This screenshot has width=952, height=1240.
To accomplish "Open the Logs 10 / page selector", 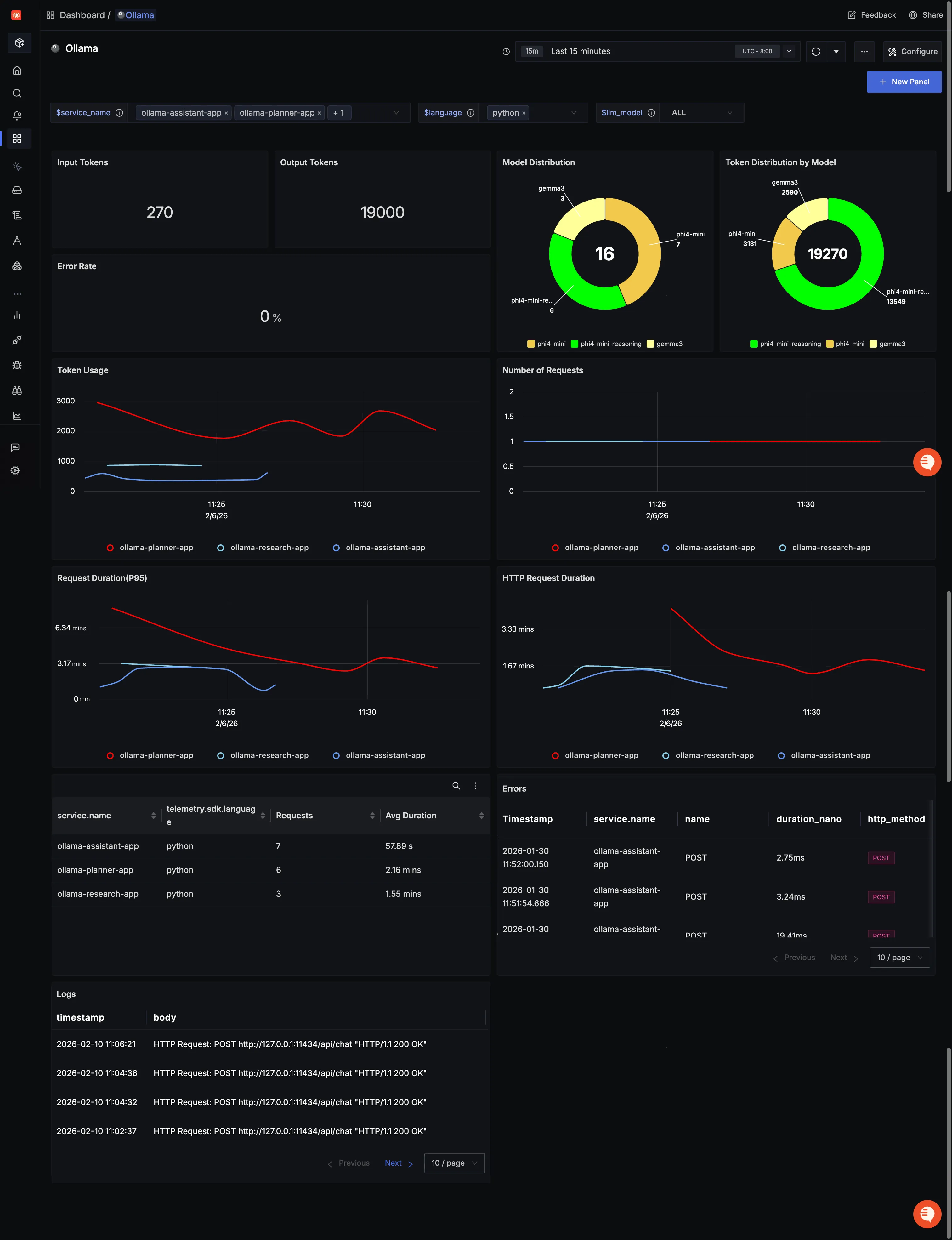I will [454, 1163].
